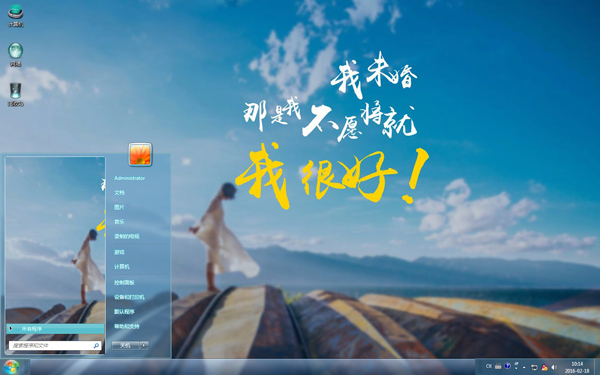Screen dimensions: 600x375
Task: Open 计算机 in the Start menu
Action: tap(122, 267)
